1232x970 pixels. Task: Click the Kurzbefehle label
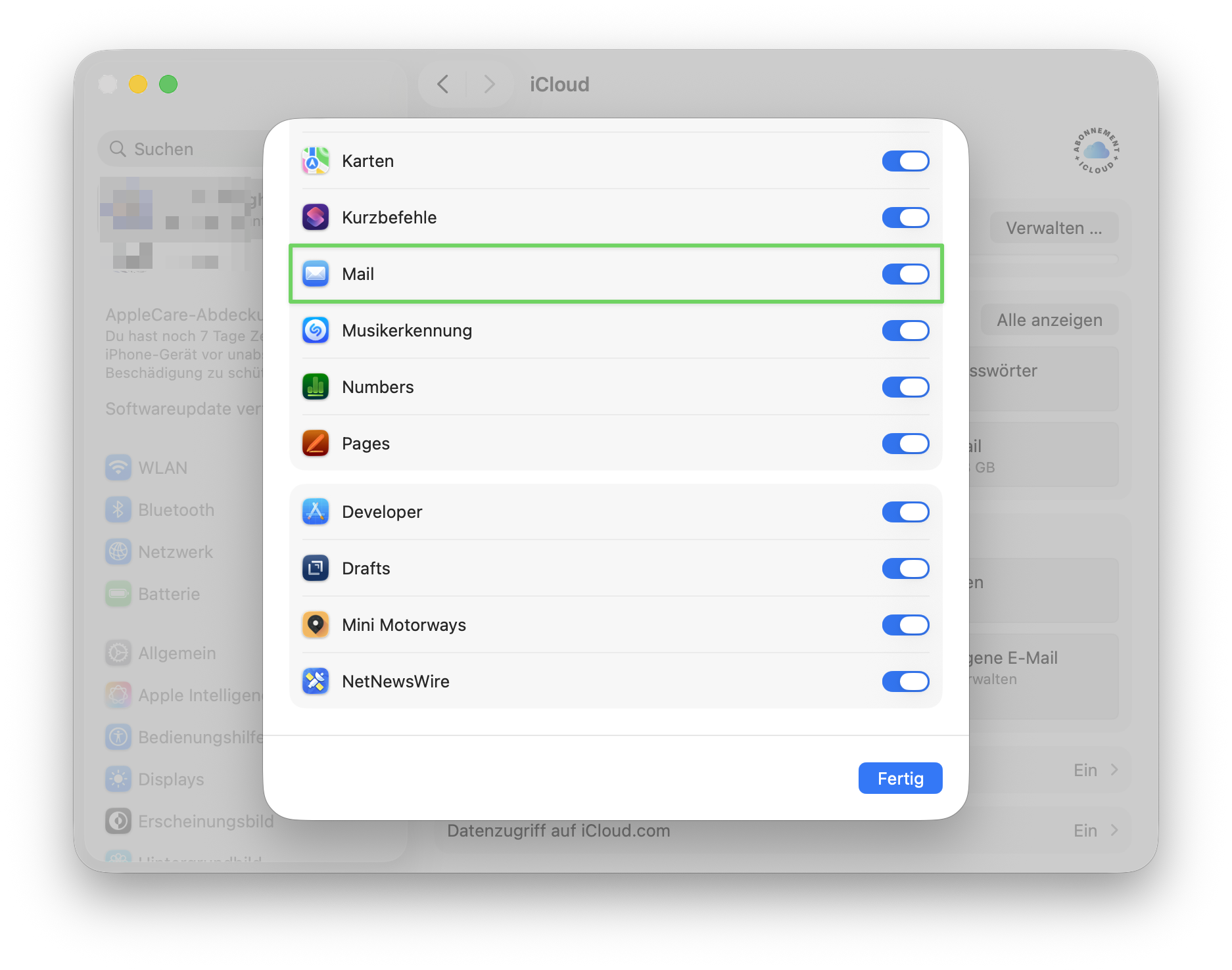[389, 218]
